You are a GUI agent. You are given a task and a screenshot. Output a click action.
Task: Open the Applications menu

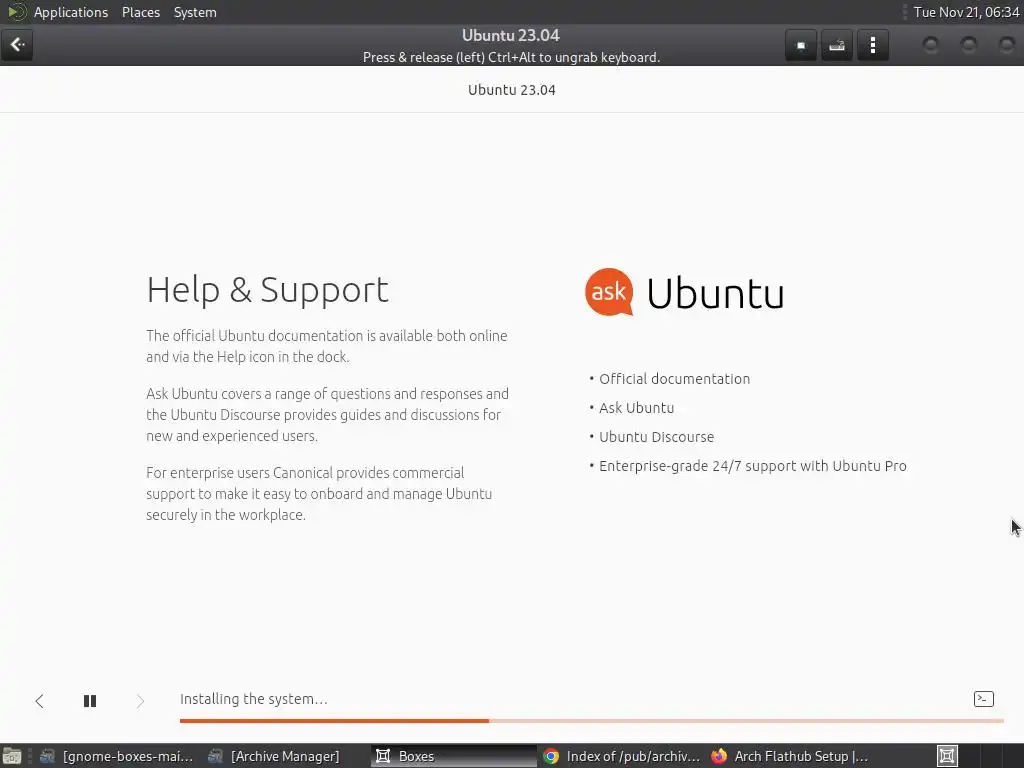(71, 12)
